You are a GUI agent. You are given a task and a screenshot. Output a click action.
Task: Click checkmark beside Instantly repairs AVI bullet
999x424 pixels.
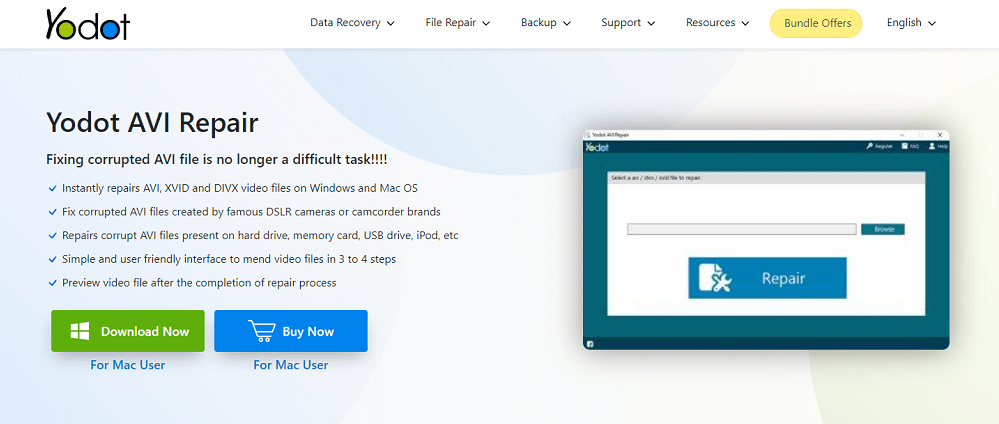tap(52, 189)
